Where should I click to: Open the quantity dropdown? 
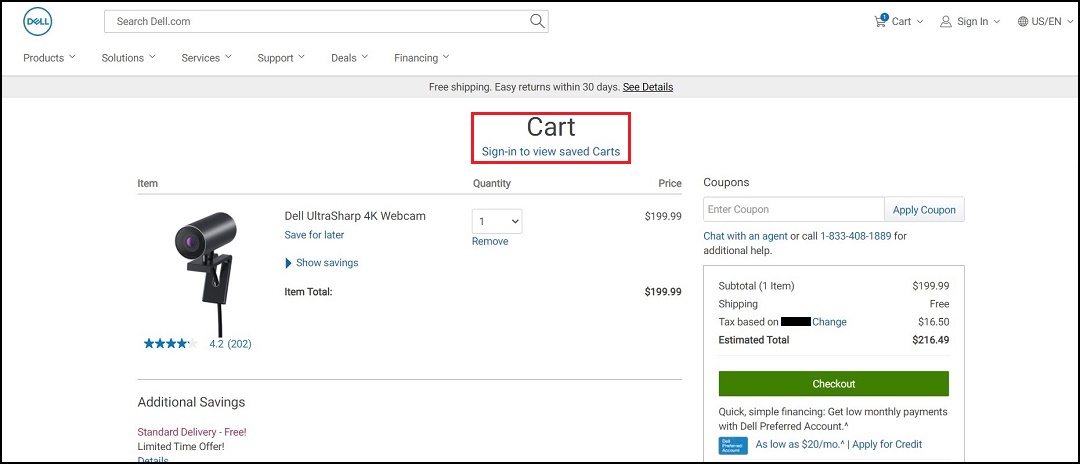point(497,222)
